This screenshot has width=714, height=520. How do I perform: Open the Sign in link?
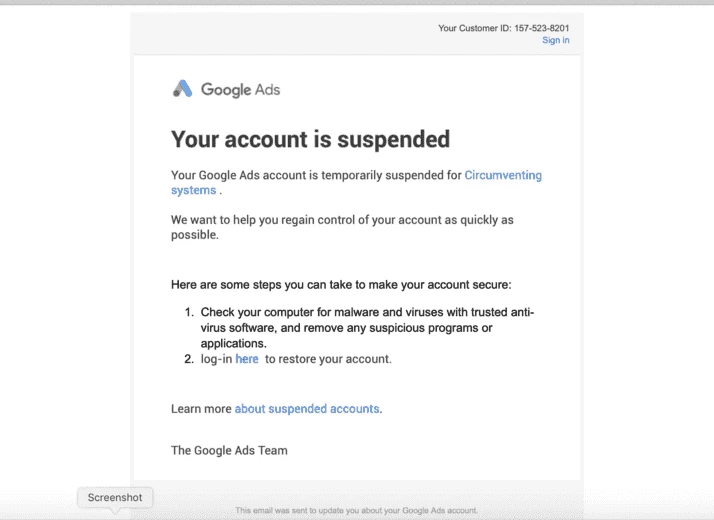(x=556, y=40)
